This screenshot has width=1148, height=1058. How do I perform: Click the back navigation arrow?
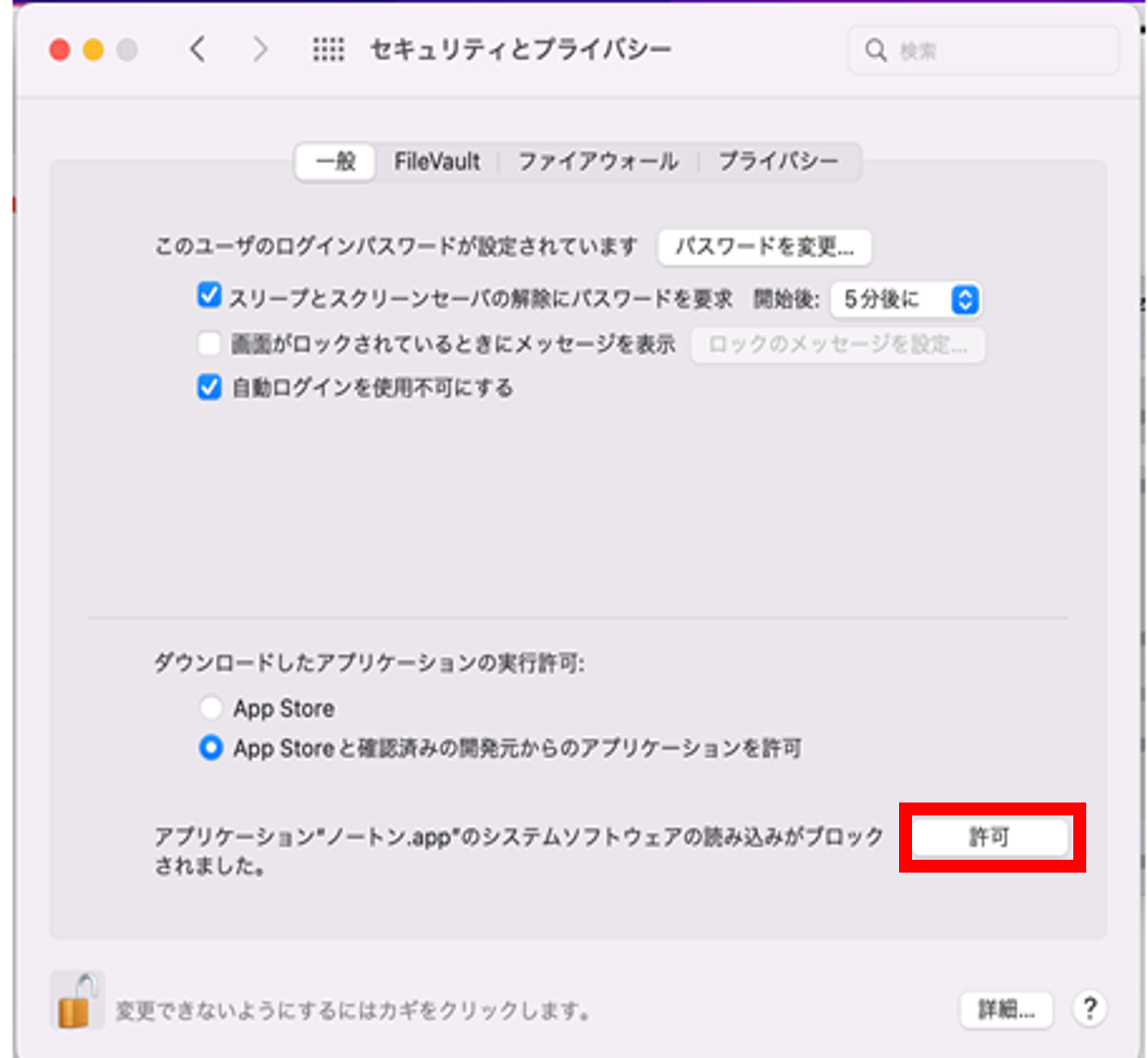pos(197,49)
